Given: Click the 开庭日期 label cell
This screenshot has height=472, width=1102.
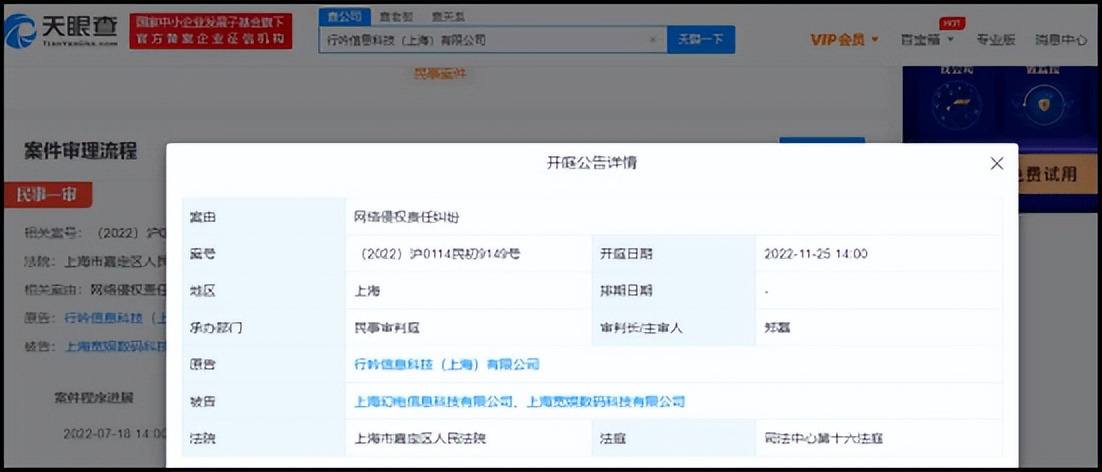Looking at the screenshot, I should 673,254.
